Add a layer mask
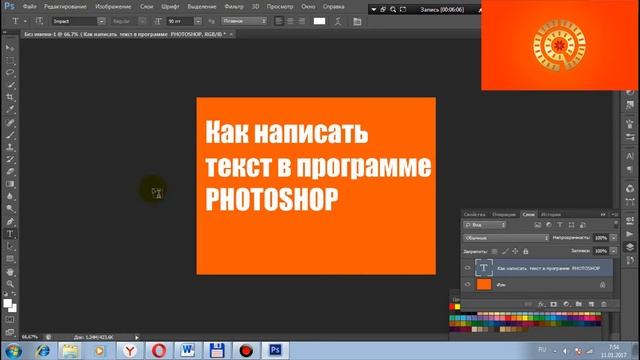Screen dimensions: 640x360 pyautogui.click(x=553, y=304)
